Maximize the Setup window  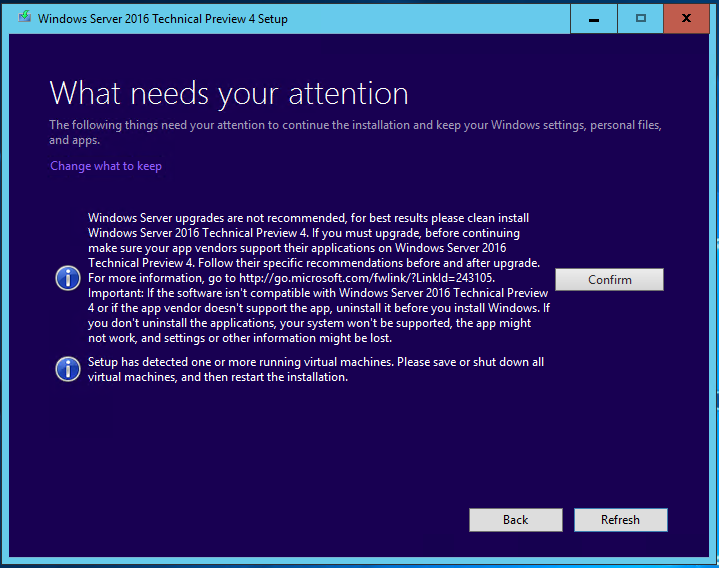pos(641,19)
